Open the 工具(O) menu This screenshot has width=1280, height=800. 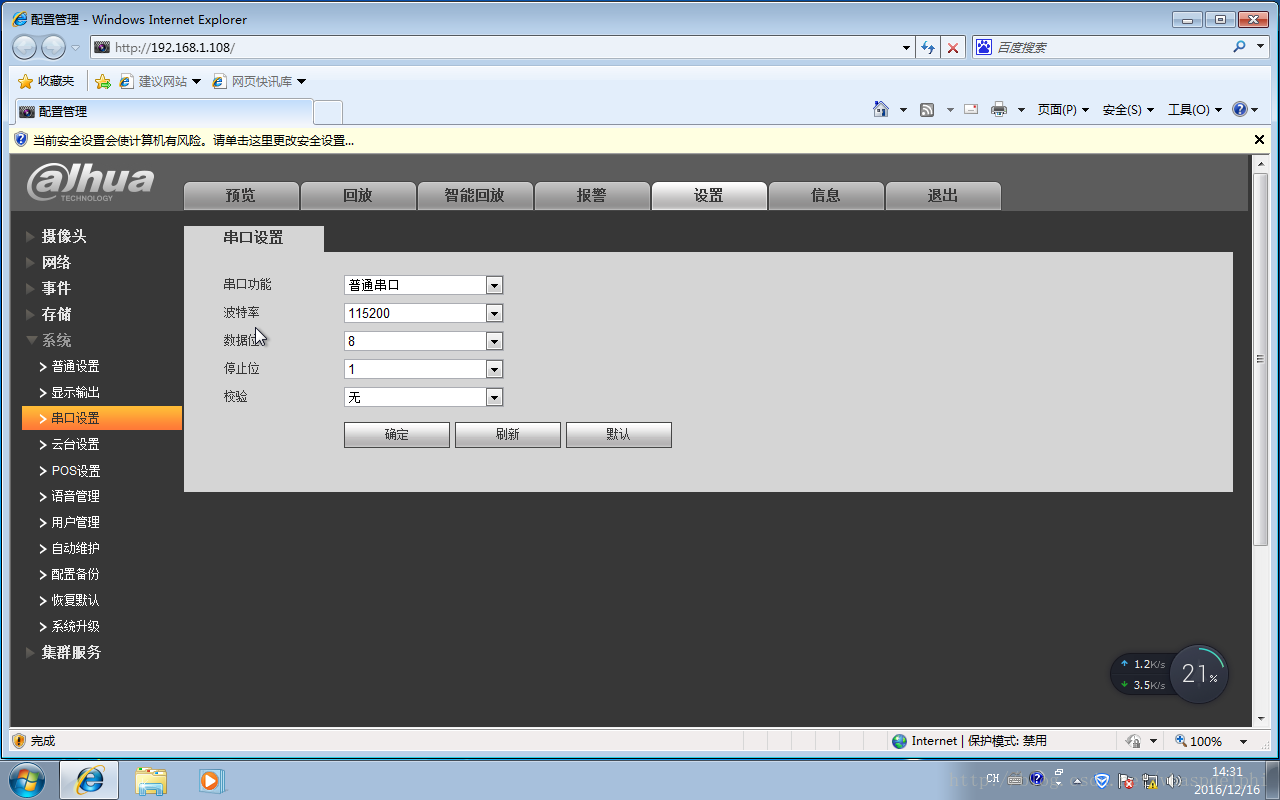point(1194,110)
